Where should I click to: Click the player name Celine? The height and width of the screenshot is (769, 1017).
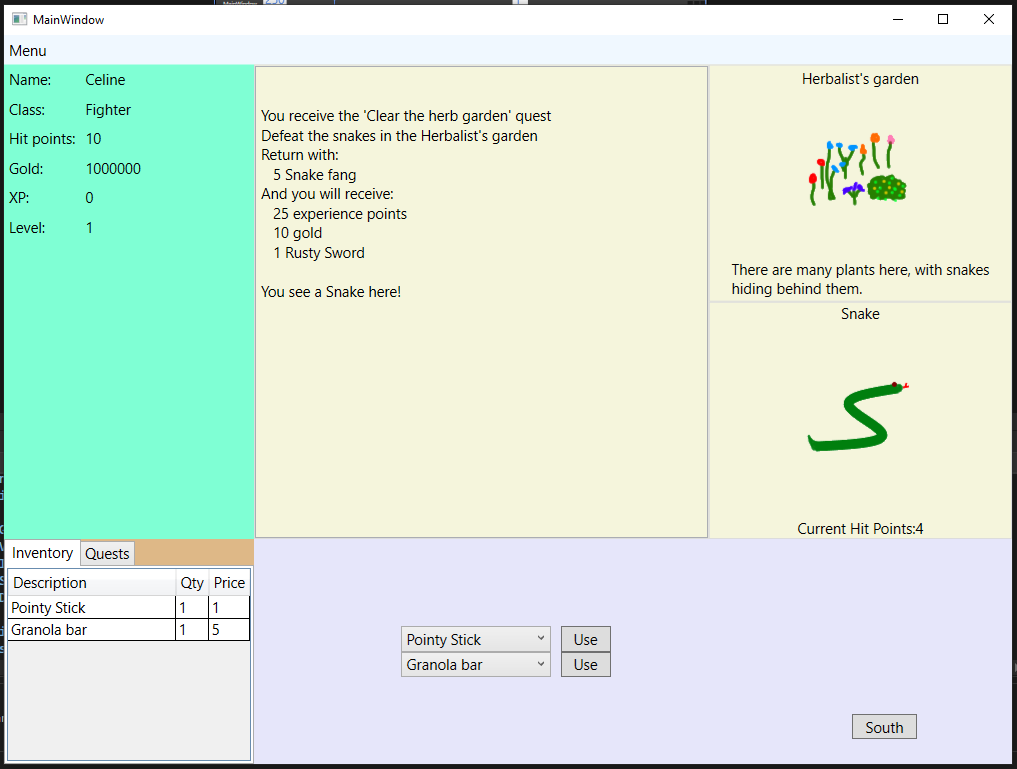click(x=105, y=80)
